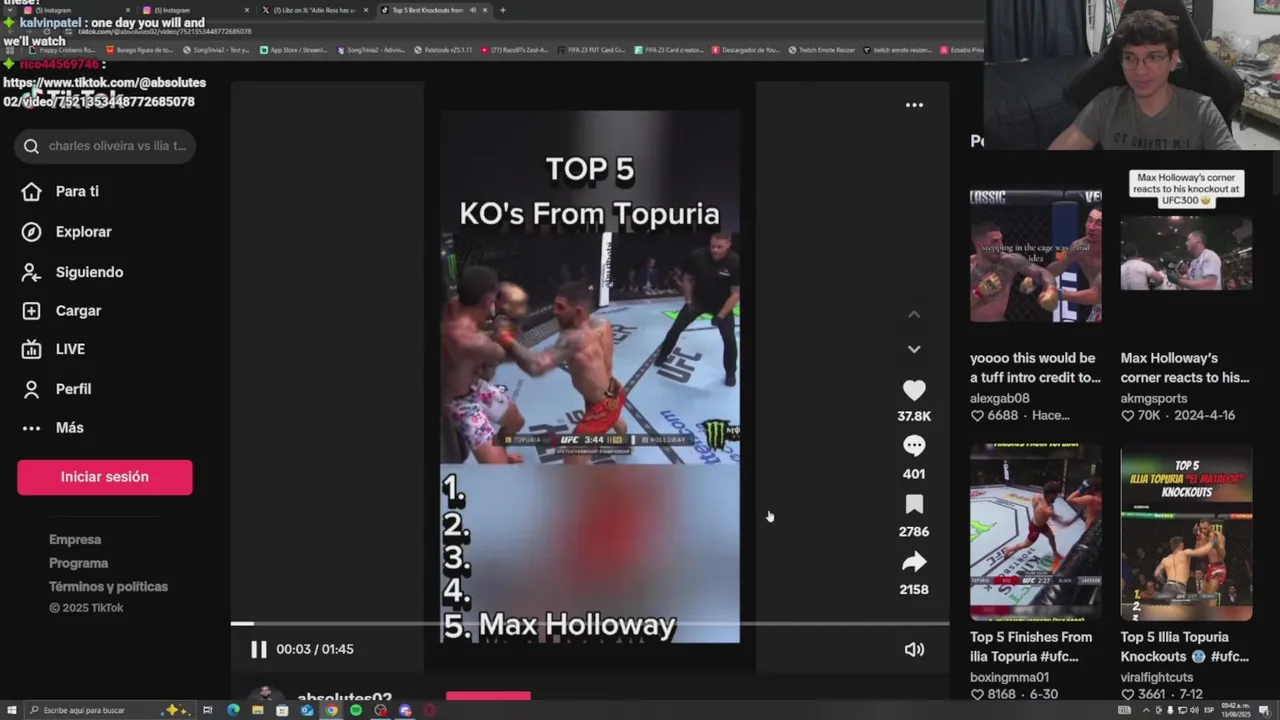
Task: Click the Iniciar sesión button
Action: coord(105,477)
